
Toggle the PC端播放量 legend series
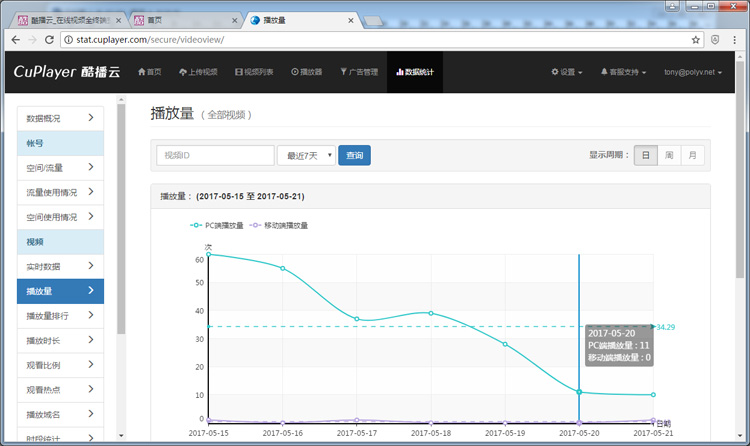click(x=216, y=226)
